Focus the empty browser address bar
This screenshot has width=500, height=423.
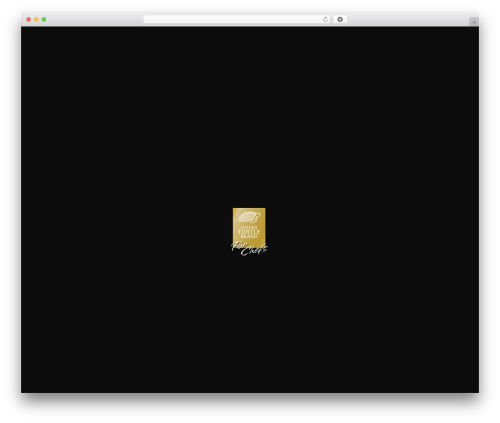point(233,19)
